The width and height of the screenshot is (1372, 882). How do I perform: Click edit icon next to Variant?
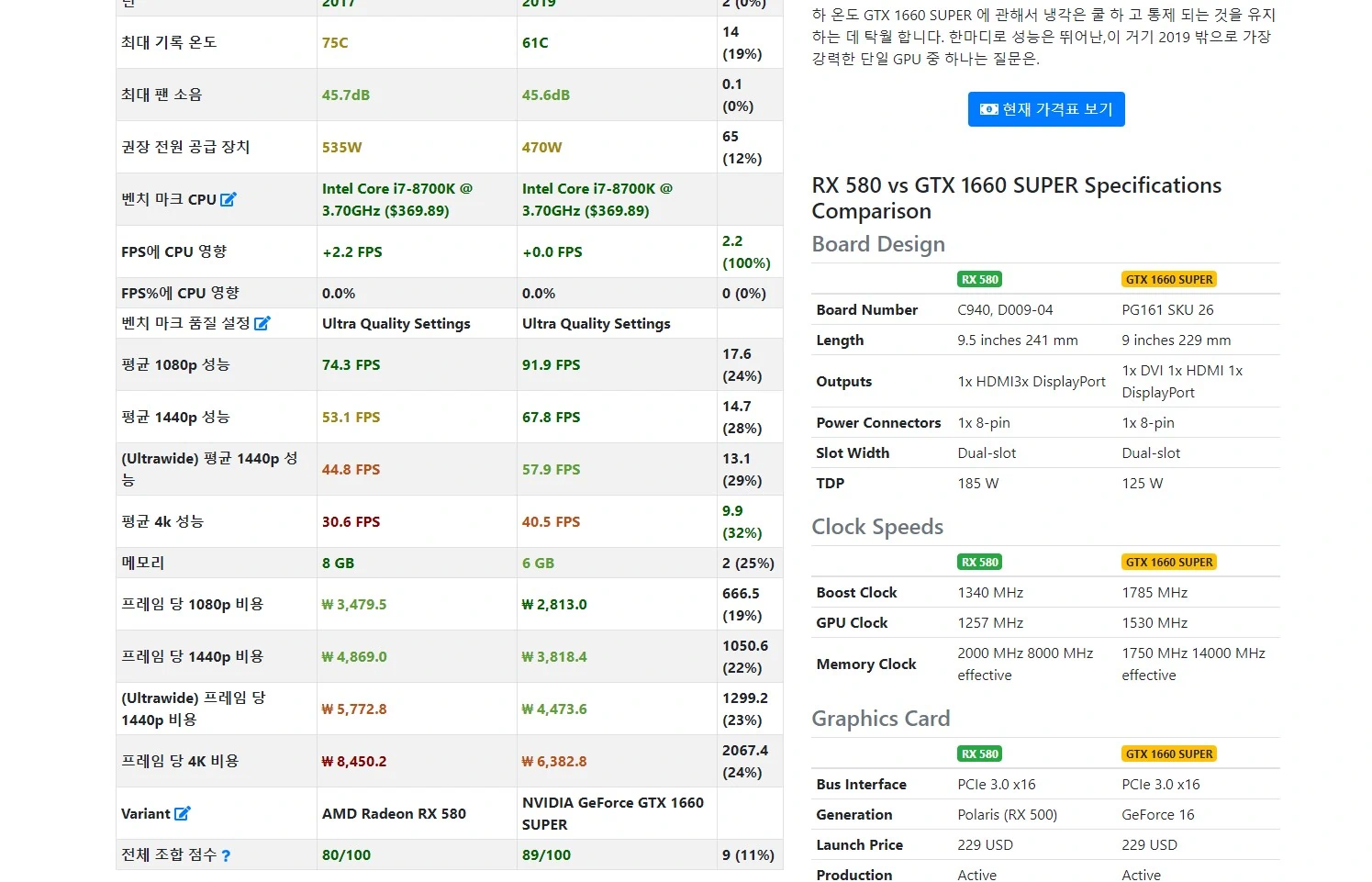[x=183, y=813]
